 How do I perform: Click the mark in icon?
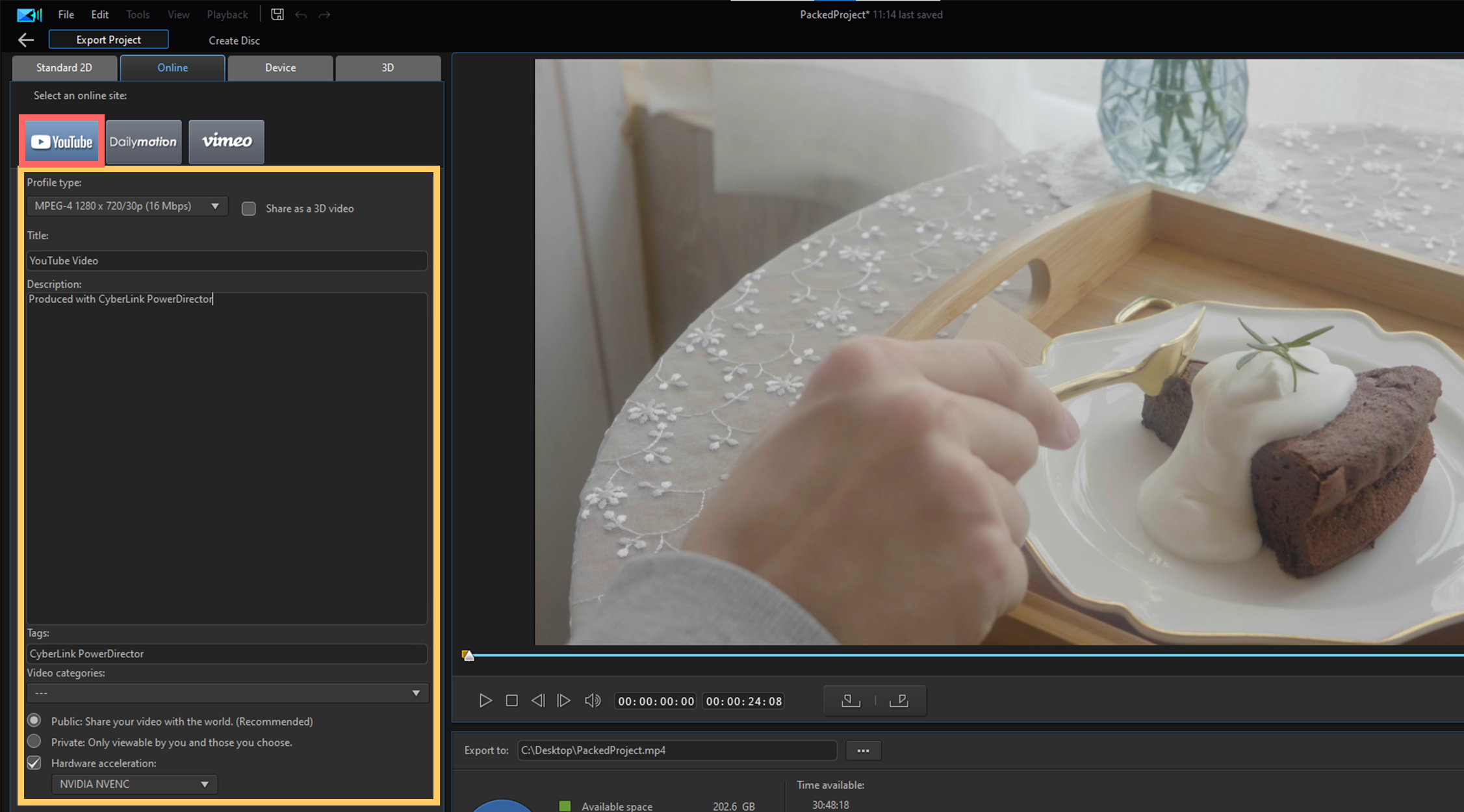(851, 700)
